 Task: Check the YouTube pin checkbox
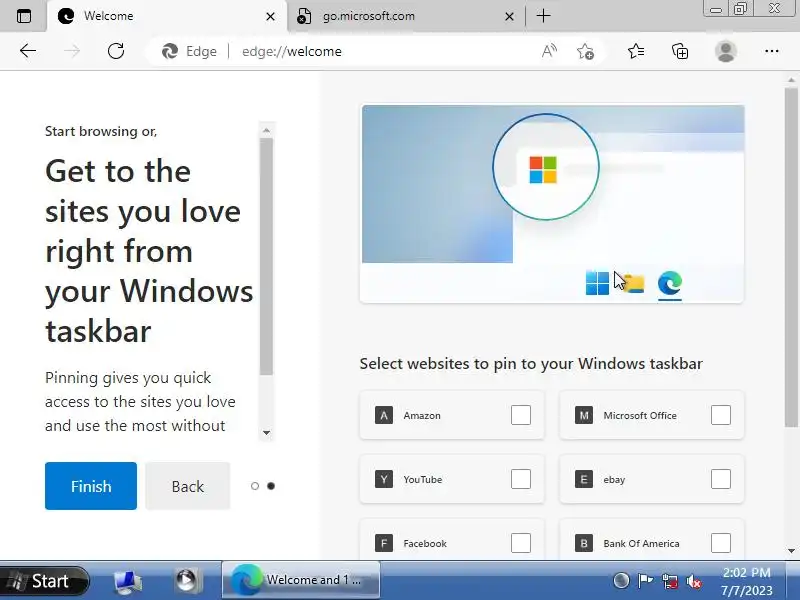coord(520,479)
